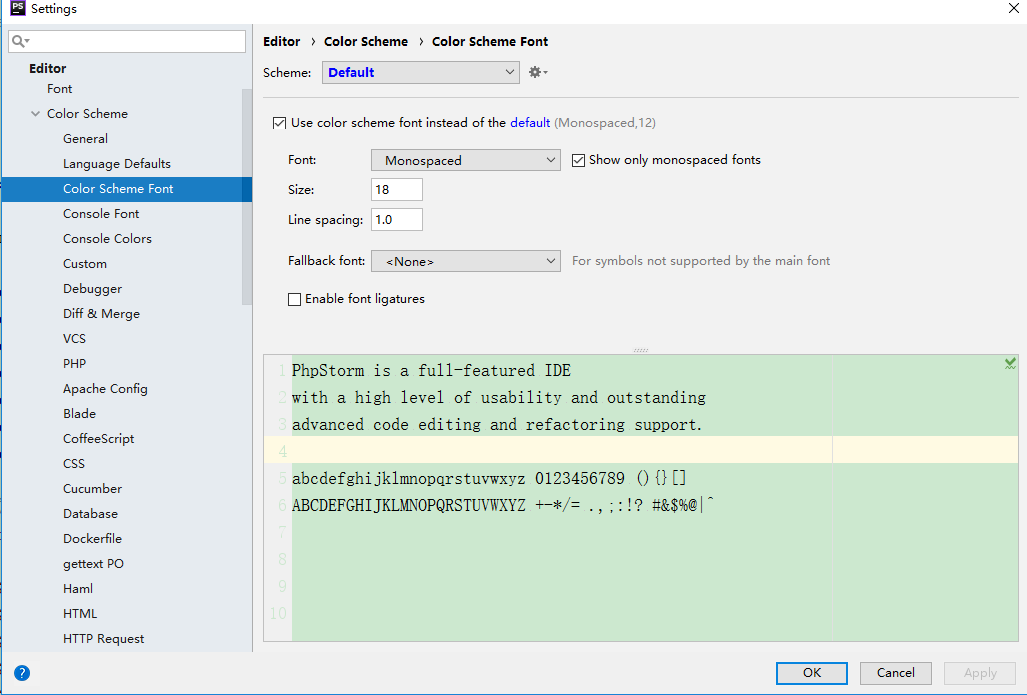Toggle 'Use color scheme font' checkbox

pos(280,123)
